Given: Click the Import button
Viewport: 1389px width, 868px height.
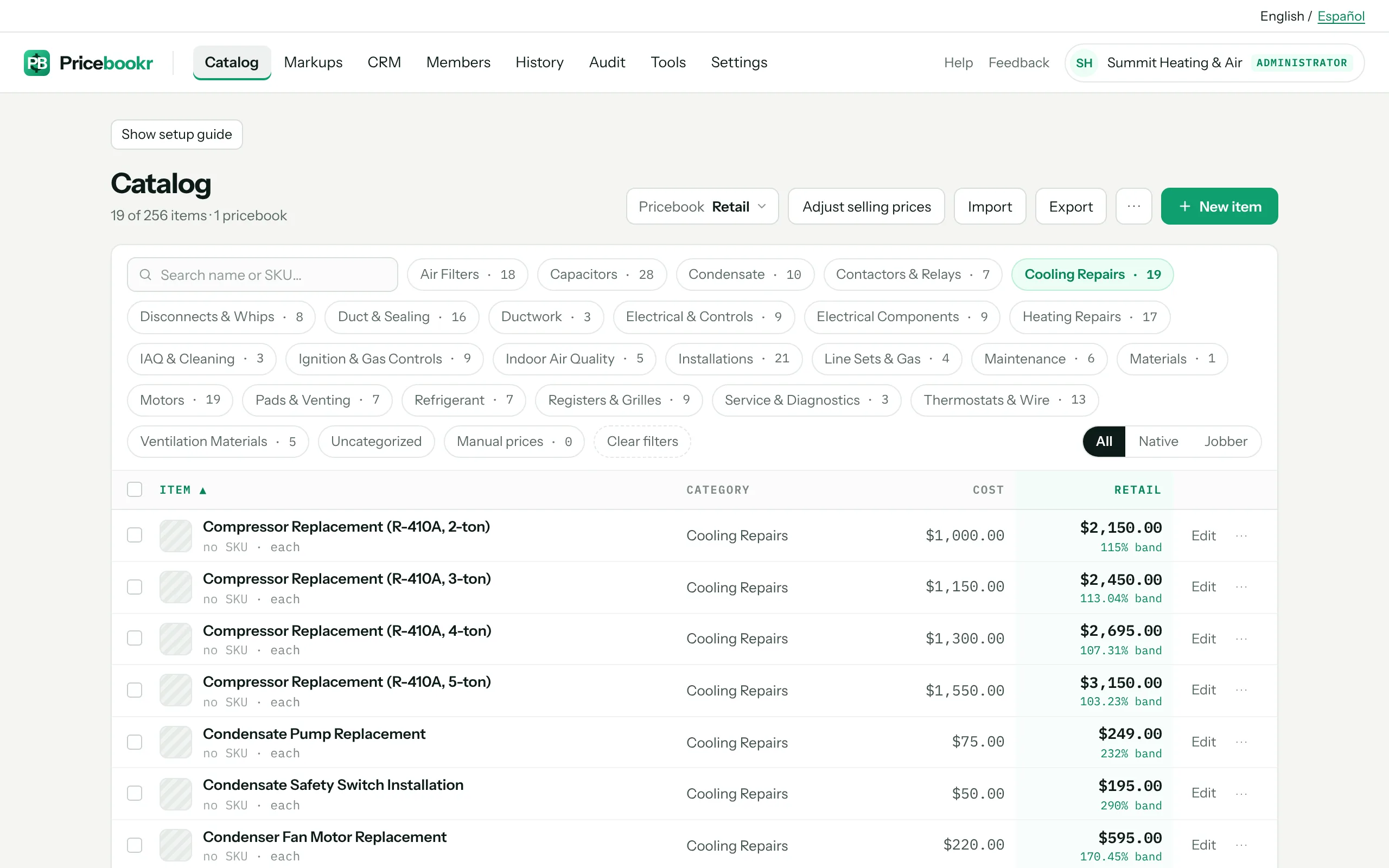Looking at the screenshot, I should [x=990, y=206].
